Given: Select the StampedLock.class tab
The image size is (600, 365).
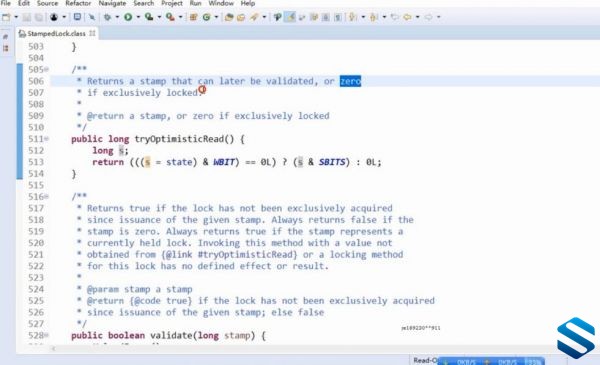Looking at the screenshot, I should pyautogui.click(x=57, y=33).
